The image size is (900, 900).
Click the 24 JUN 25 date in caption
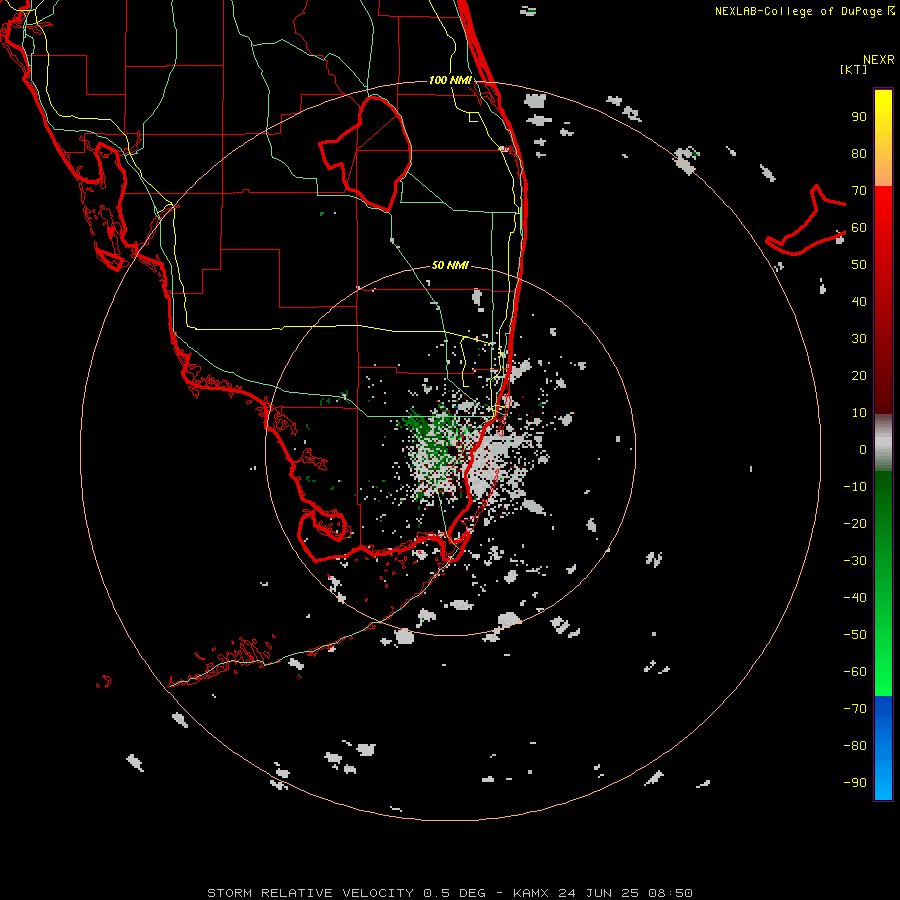pos(599,893)
